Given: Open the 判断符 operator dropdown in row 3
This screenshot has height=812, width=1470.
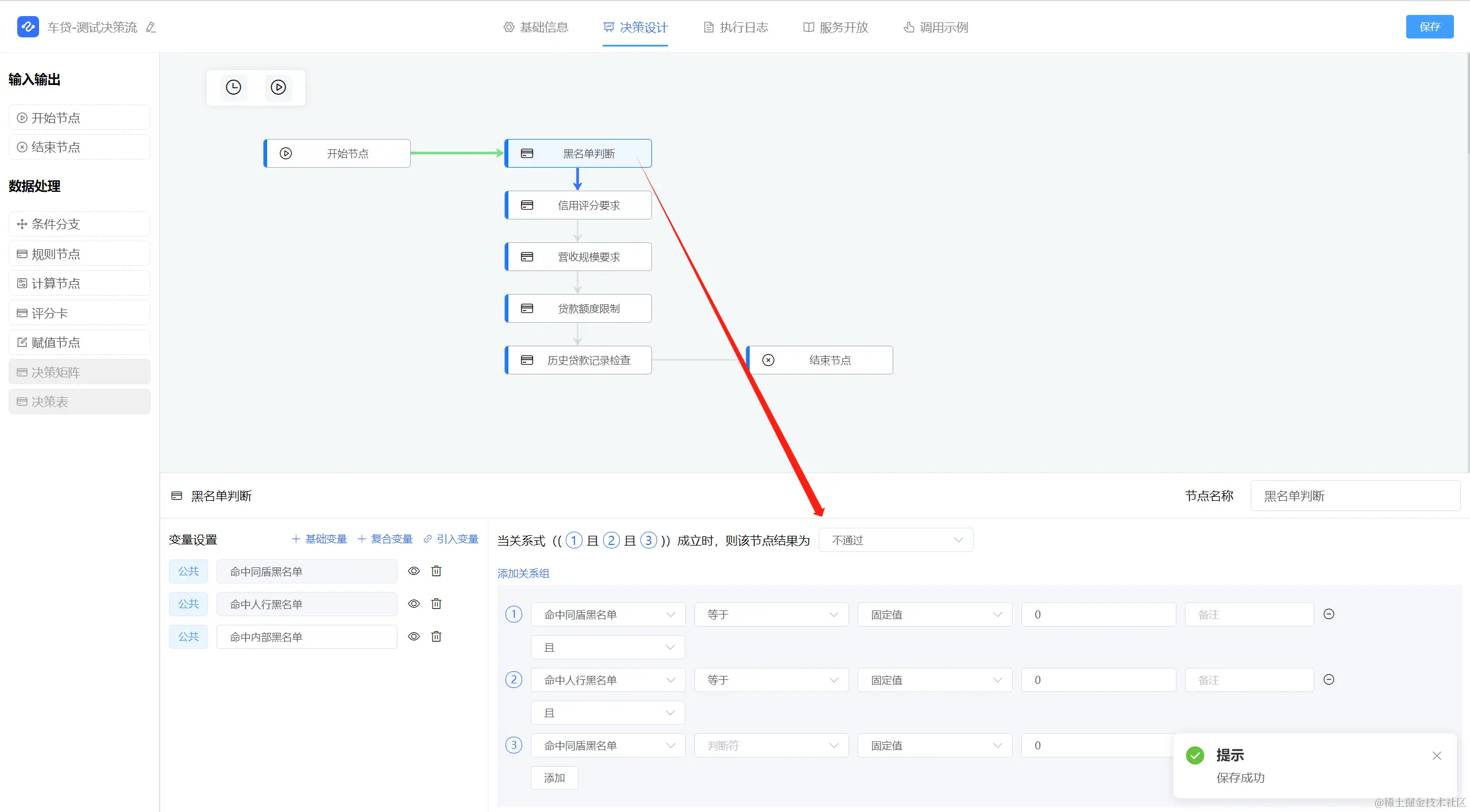Looking at the screenshot, I should pyautogui.click(x=771, y=745).
